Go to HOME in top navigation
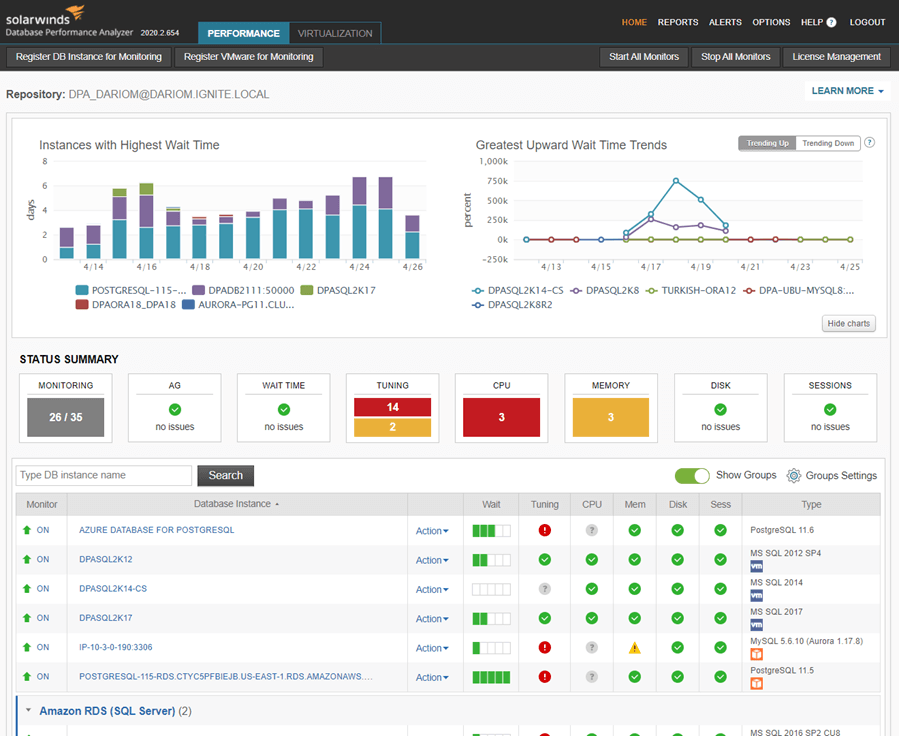 click(x=634, y=22)
